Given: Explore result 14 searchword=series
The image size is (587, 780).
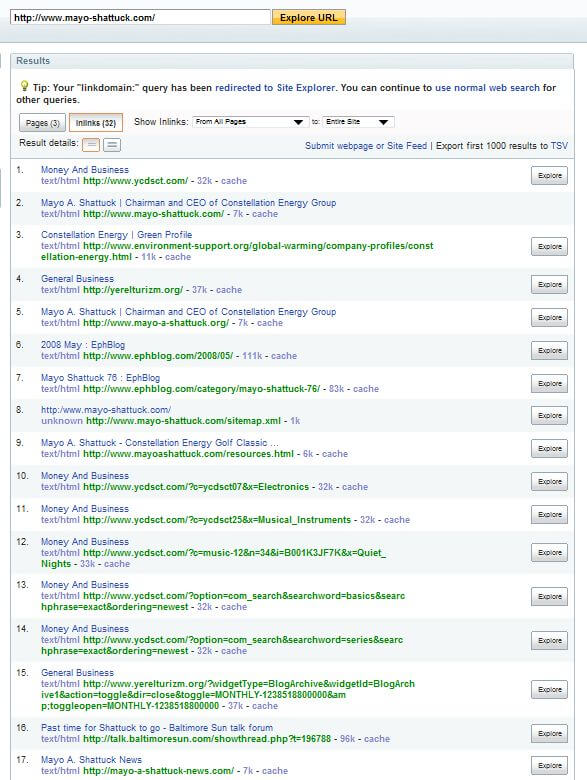Looking at the screenshot, I should pyautogui.click(x=549, y=641).
